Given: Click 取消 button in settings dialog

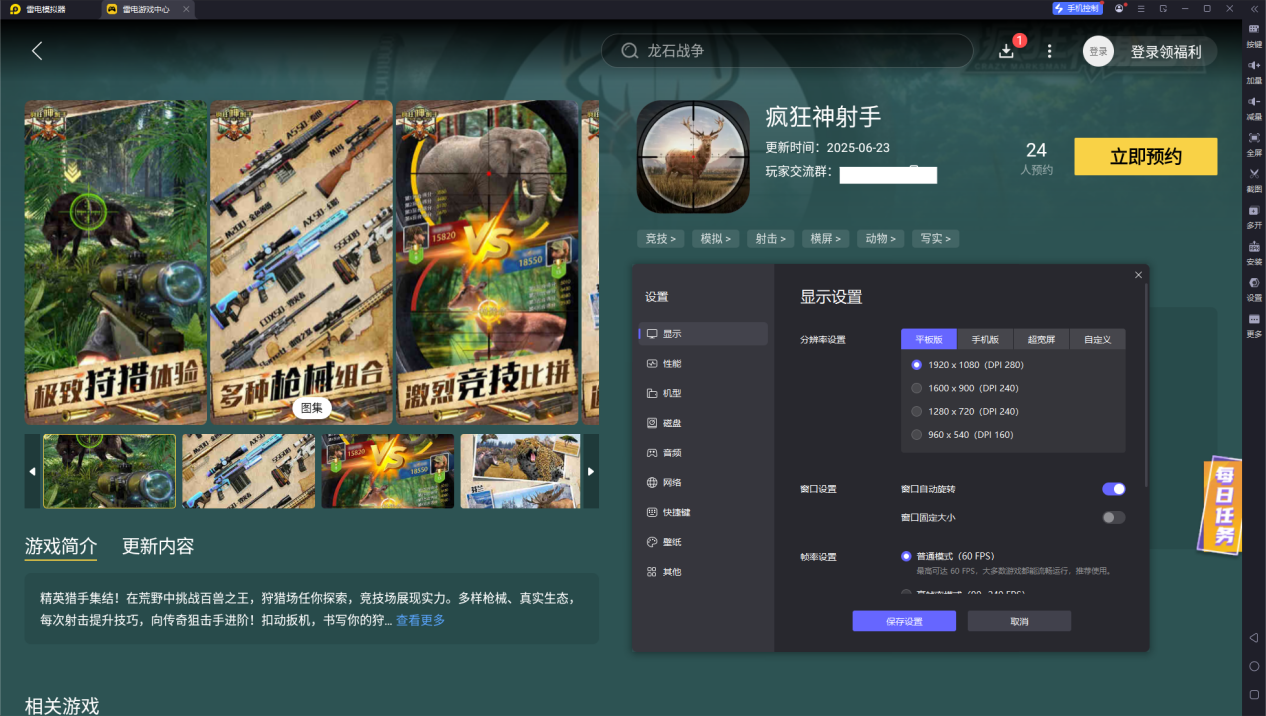Looking at the screenshot, I should (x=1019, y=621).
